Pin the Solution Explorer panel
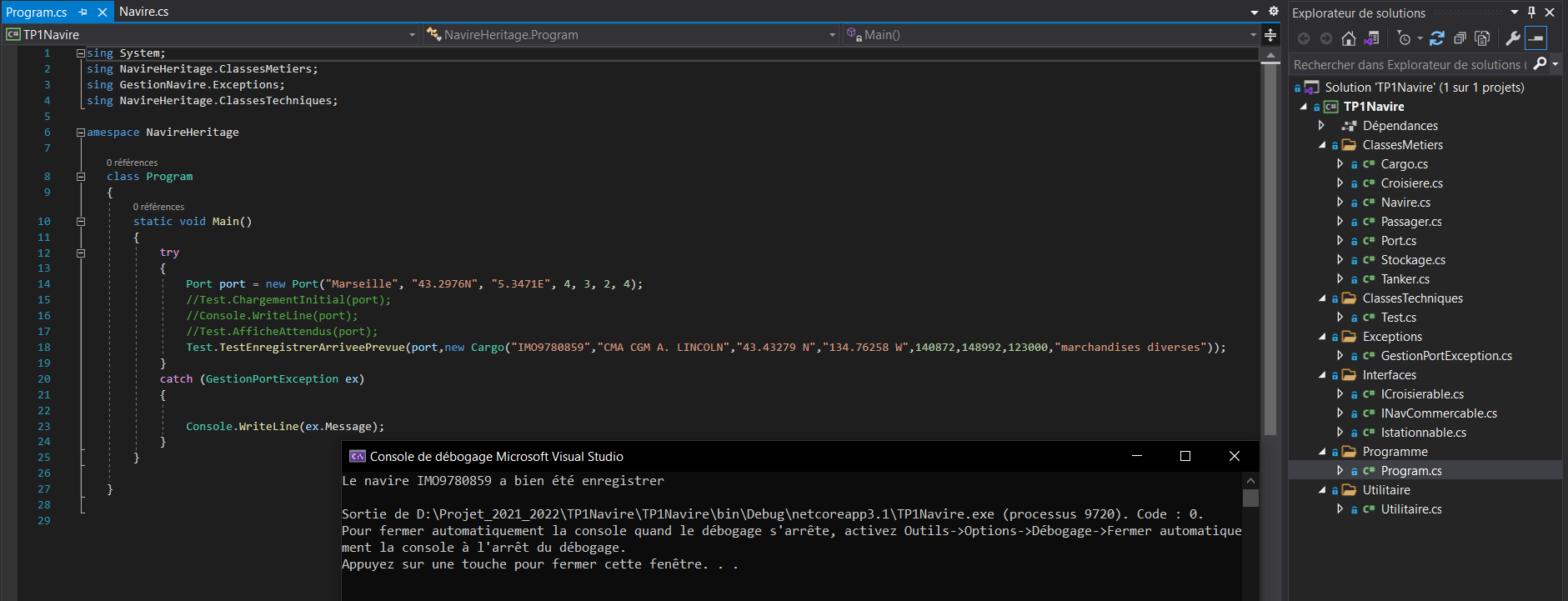 tap(1531, 13)
